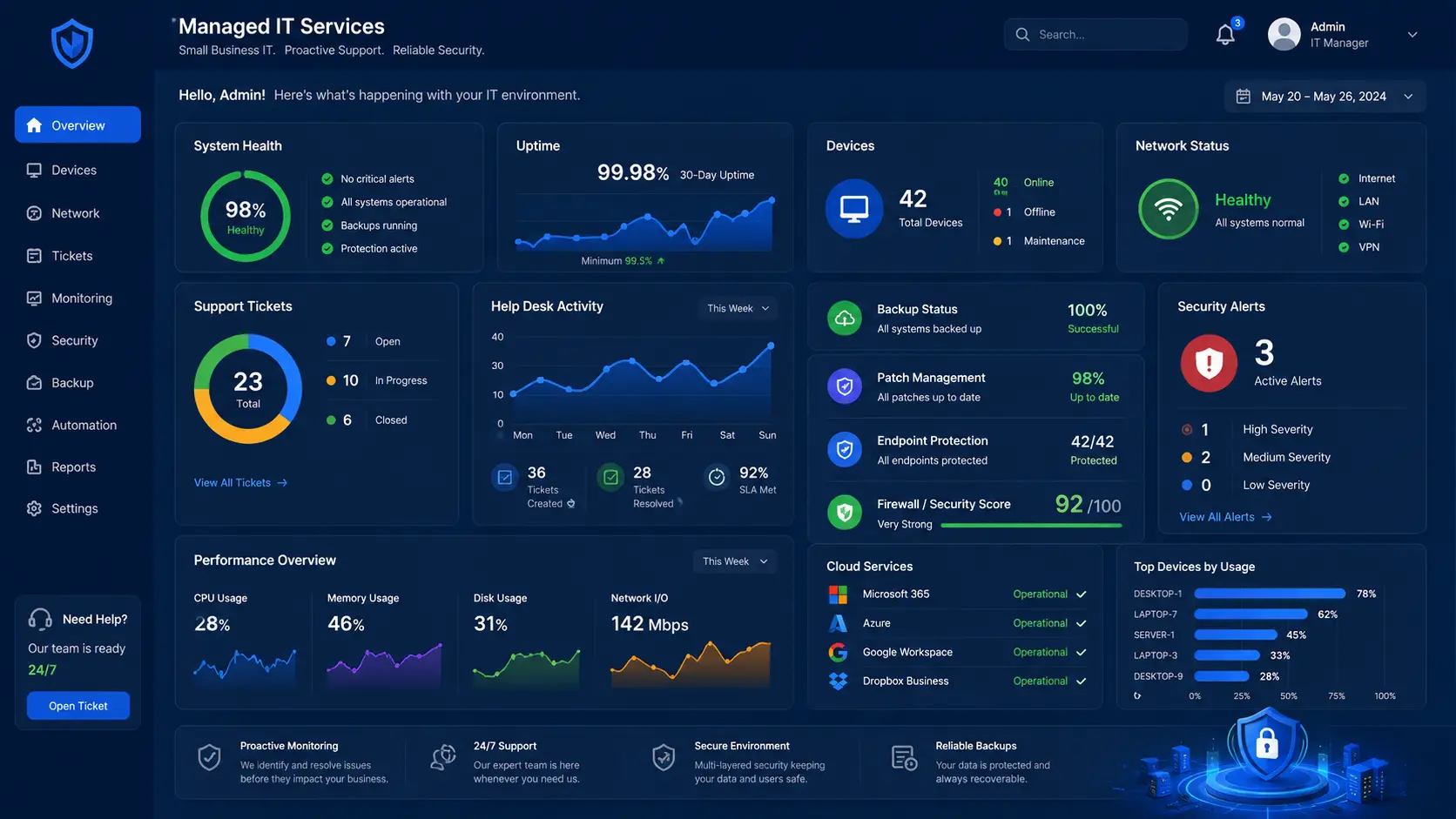Expand the Admin account menu chevron
Screen dimensions: 1456x819
click(x=1412, y=35)
